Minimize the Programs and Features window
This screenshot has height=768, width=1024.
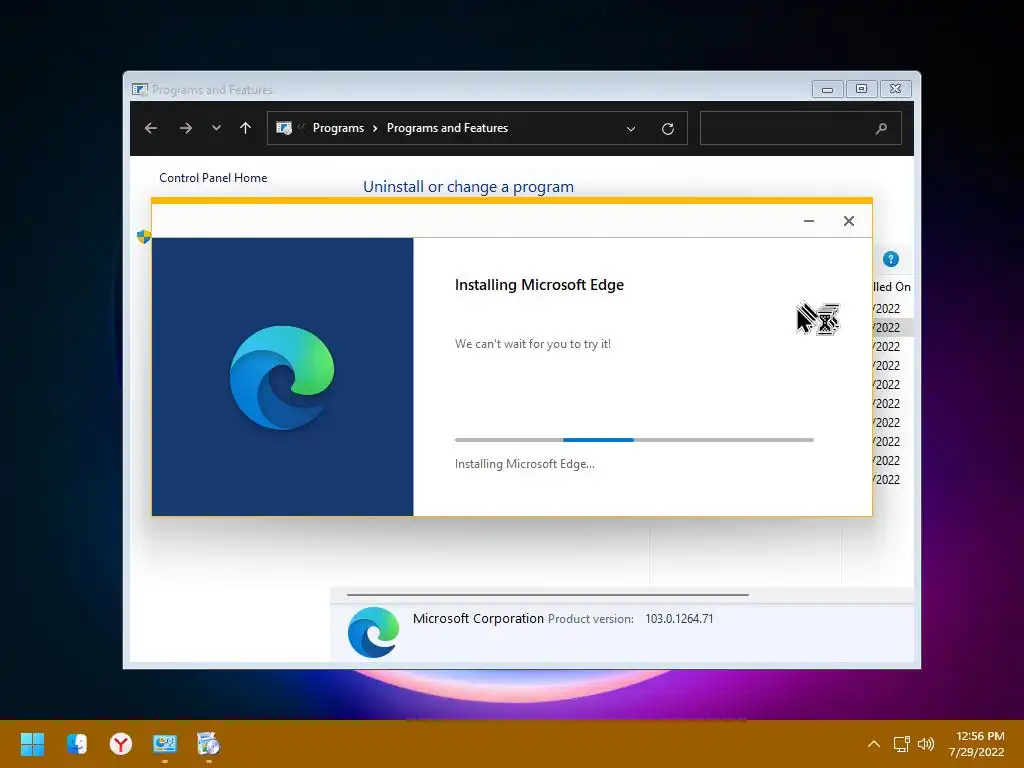(x=827, y=89)
